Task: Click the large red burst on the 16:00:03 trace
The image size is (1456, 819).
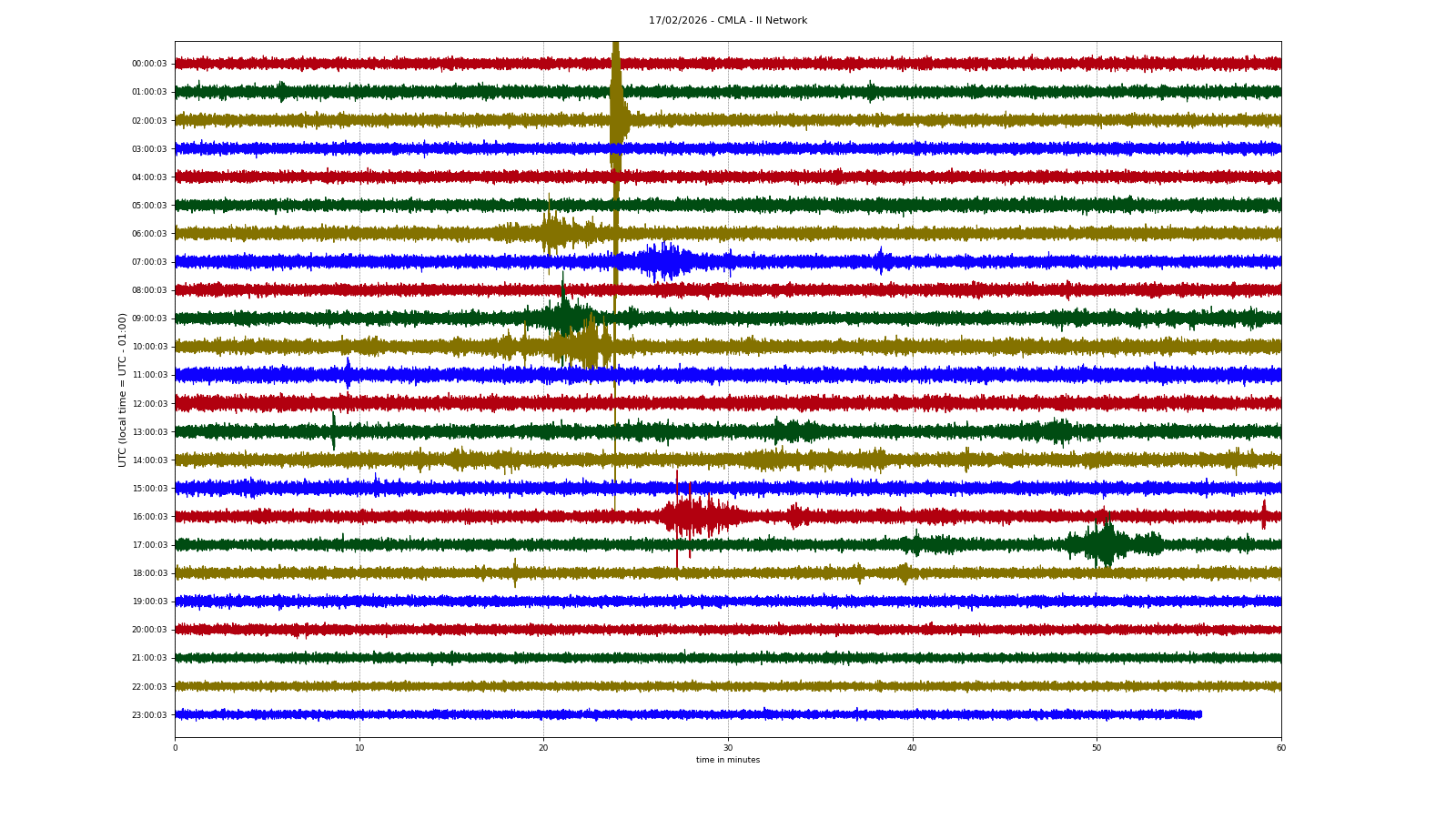Action: pos(696,517)
